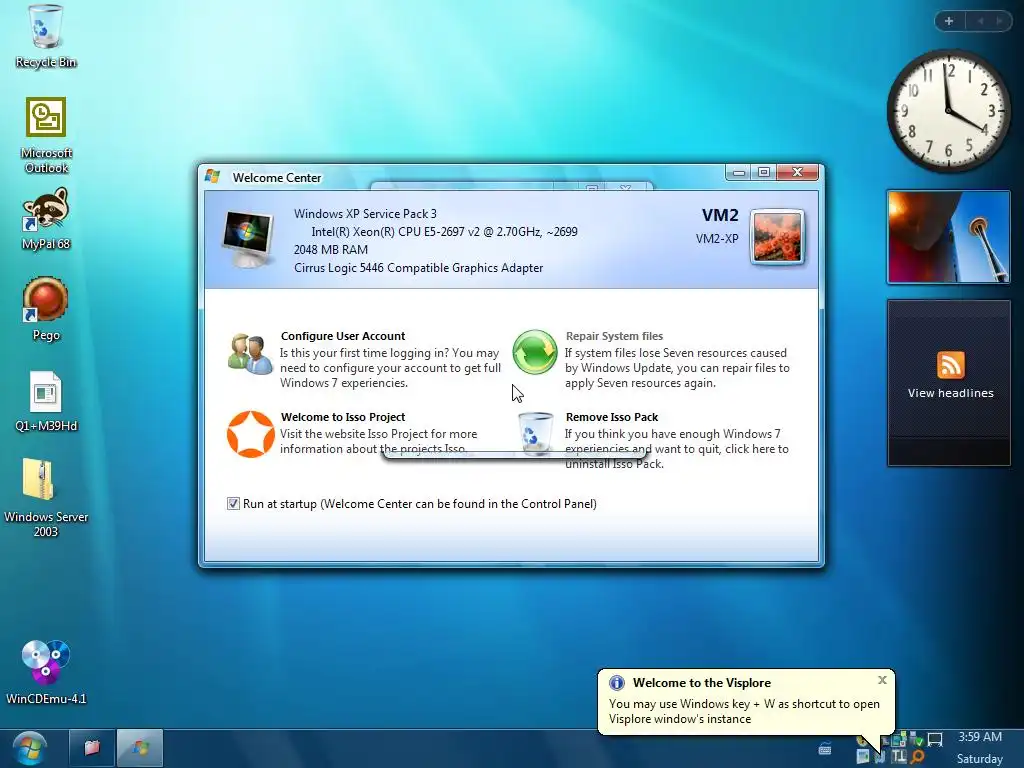The width and height of the screenshot is (1024, 768).
Task: Click the orange magnifier tray icon
Action: [x=917, y=756]
